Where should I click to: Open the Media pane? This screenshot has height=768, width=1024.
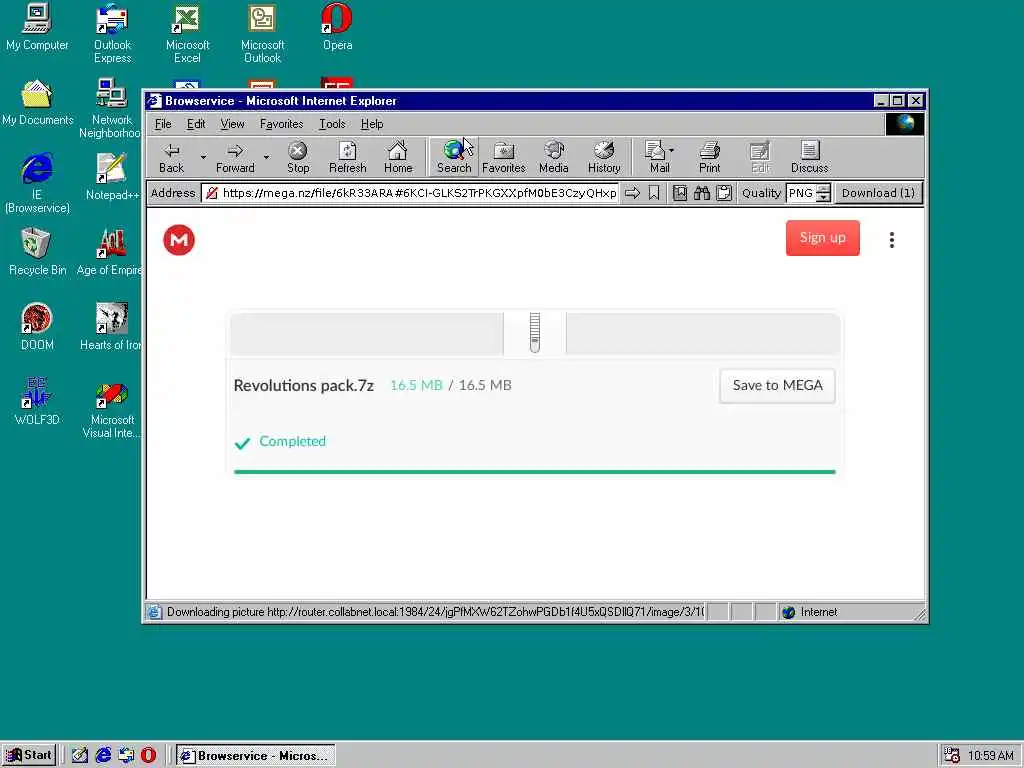[554, 157]
